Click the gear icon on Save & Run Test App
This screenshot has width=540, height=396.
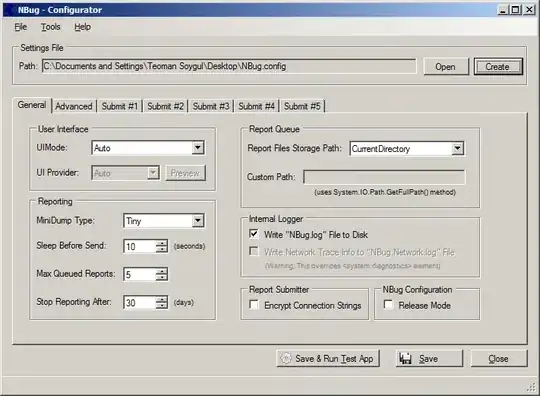285,358
